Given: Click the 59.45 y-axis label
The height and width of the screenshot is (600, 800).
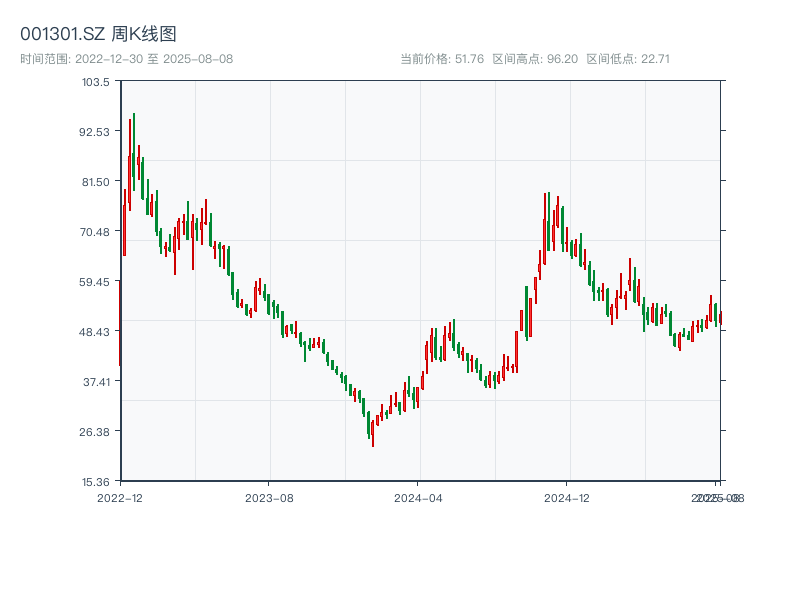Looking at the screenshot, I should click(x=95, y=281).
